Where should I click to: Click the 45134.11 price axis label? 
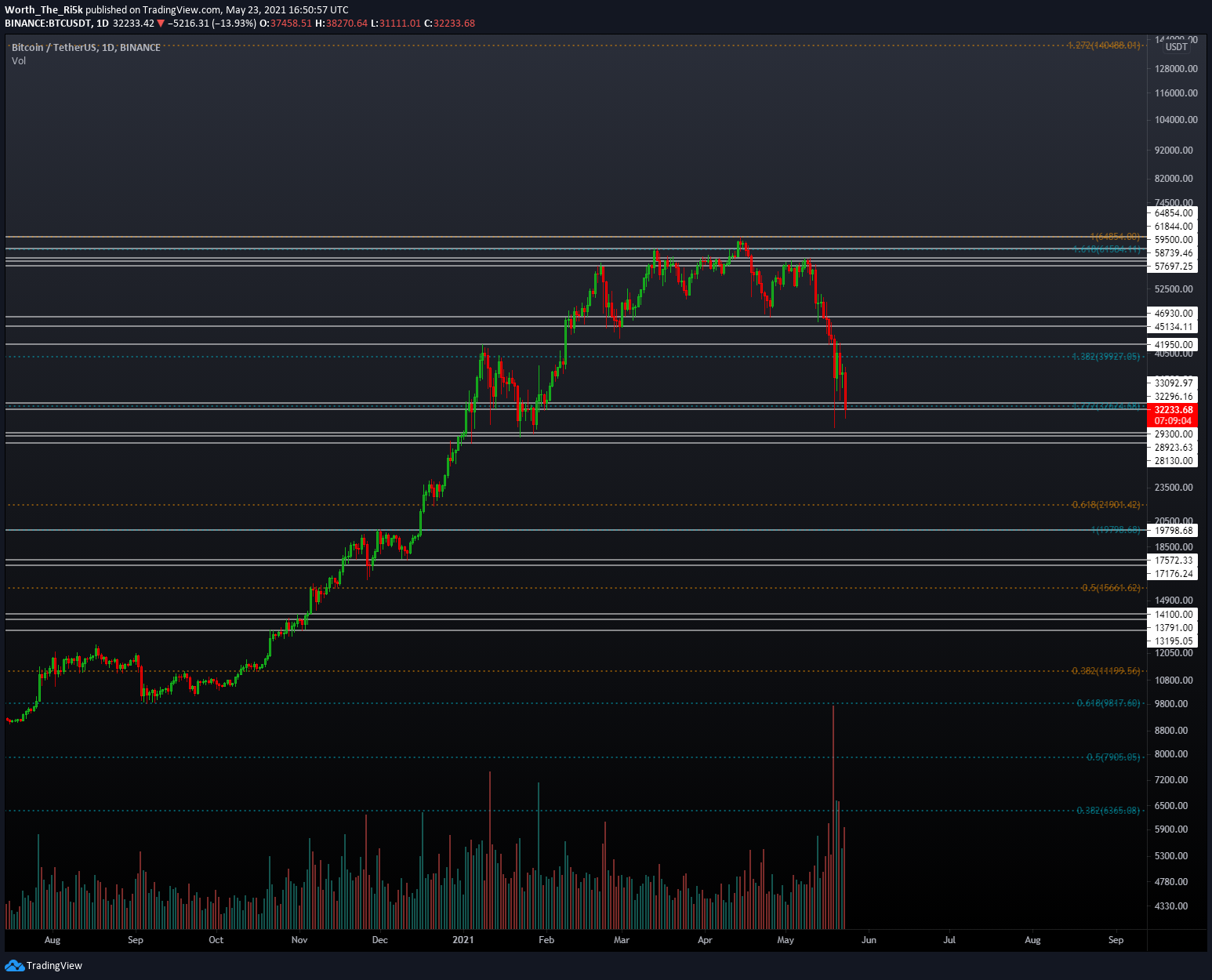click(x=1174, y=327)
